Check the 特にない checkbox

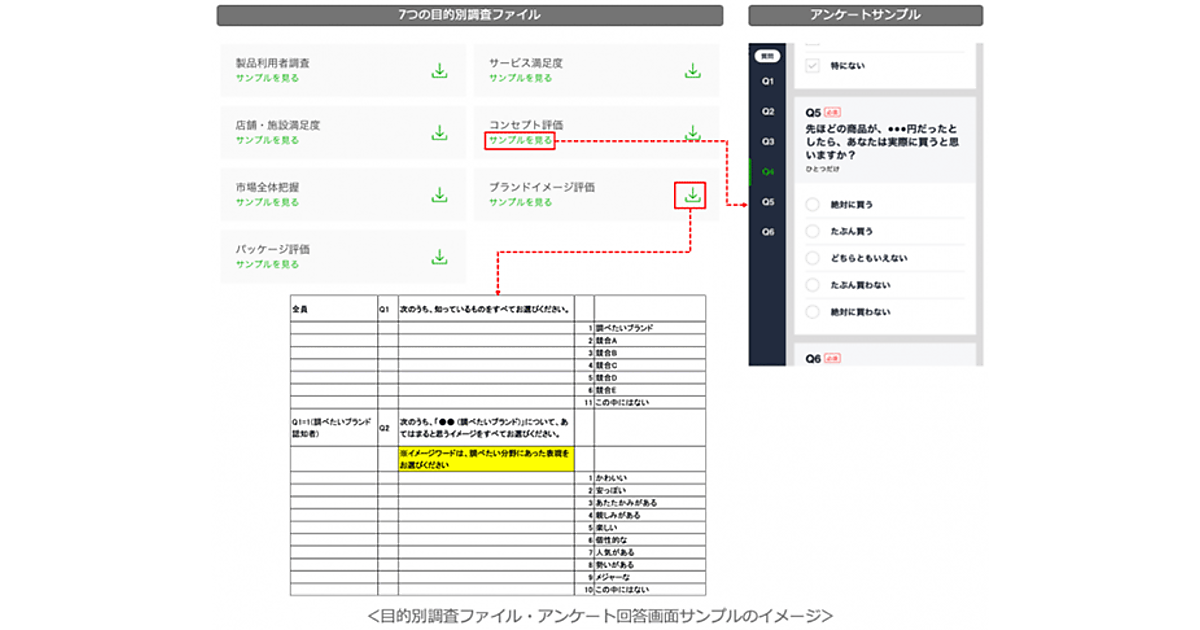[x=812, y=66]
